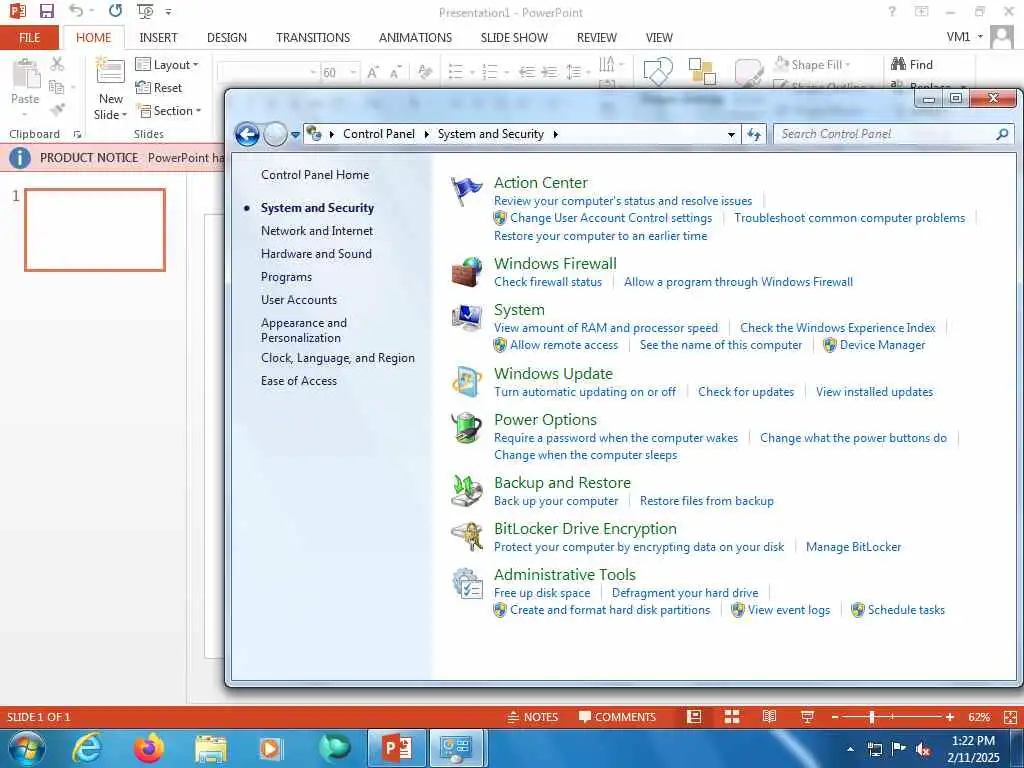Image resolution: width=1024 pixels, height=768 pixels.
Task: Select slide 1 thumbnail in PowerPoint
Action: pyautogui.click(x=95, y=230)
